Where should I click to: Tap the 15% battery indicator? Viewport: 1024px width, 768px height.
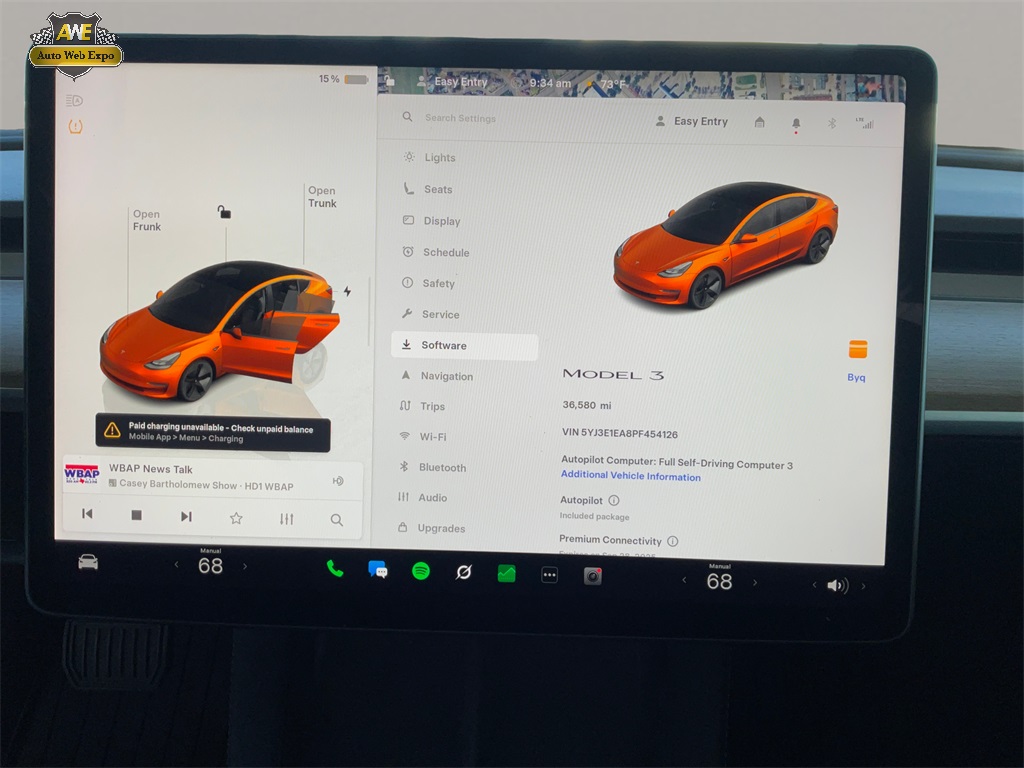[x=344, y=79]
